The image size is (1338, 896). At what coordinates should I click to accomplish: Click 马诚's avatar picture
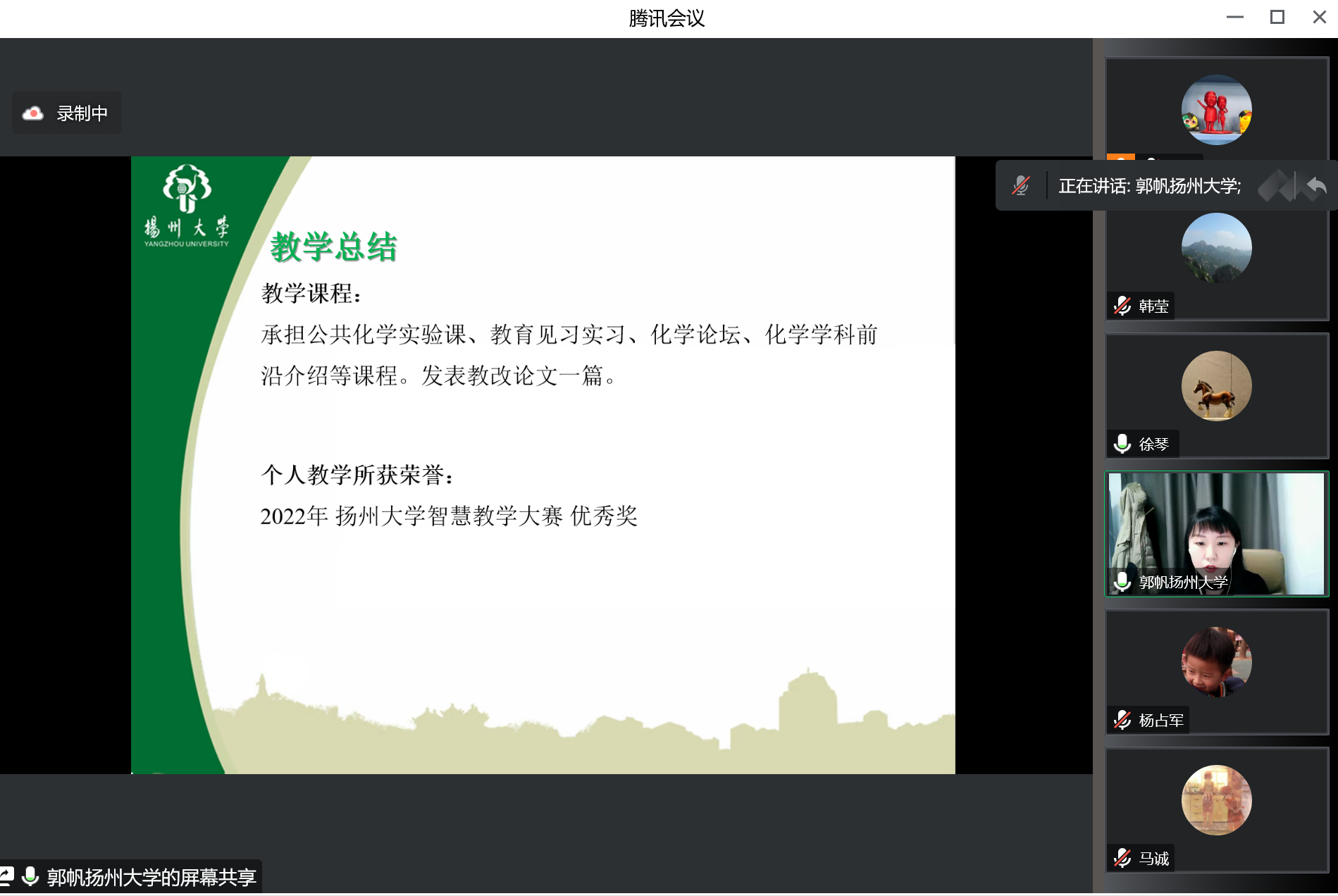click(1216, 800)
